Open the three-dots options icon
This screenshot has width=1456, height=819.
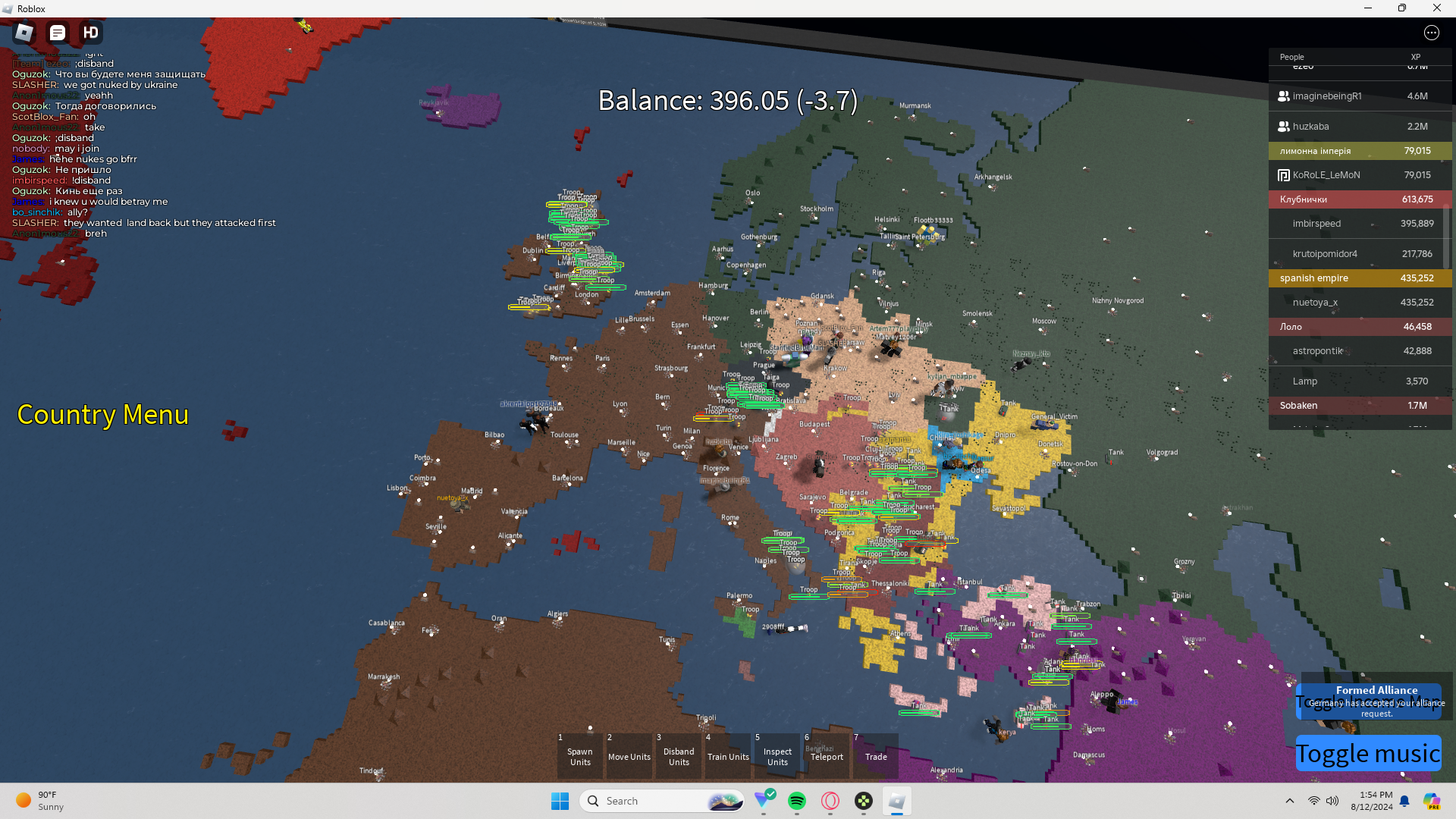(x=1431, y=33)
